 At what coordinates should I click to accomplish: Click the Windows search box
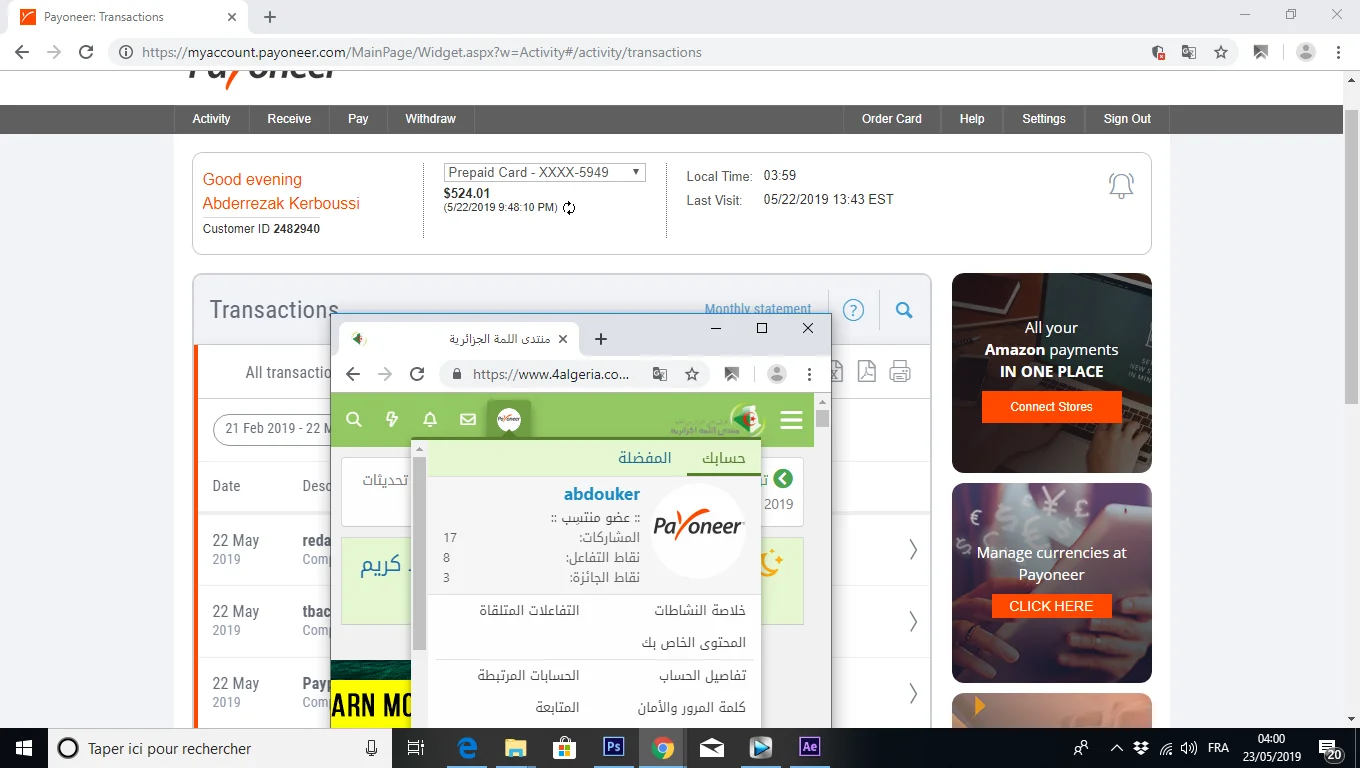coord(220,748)
